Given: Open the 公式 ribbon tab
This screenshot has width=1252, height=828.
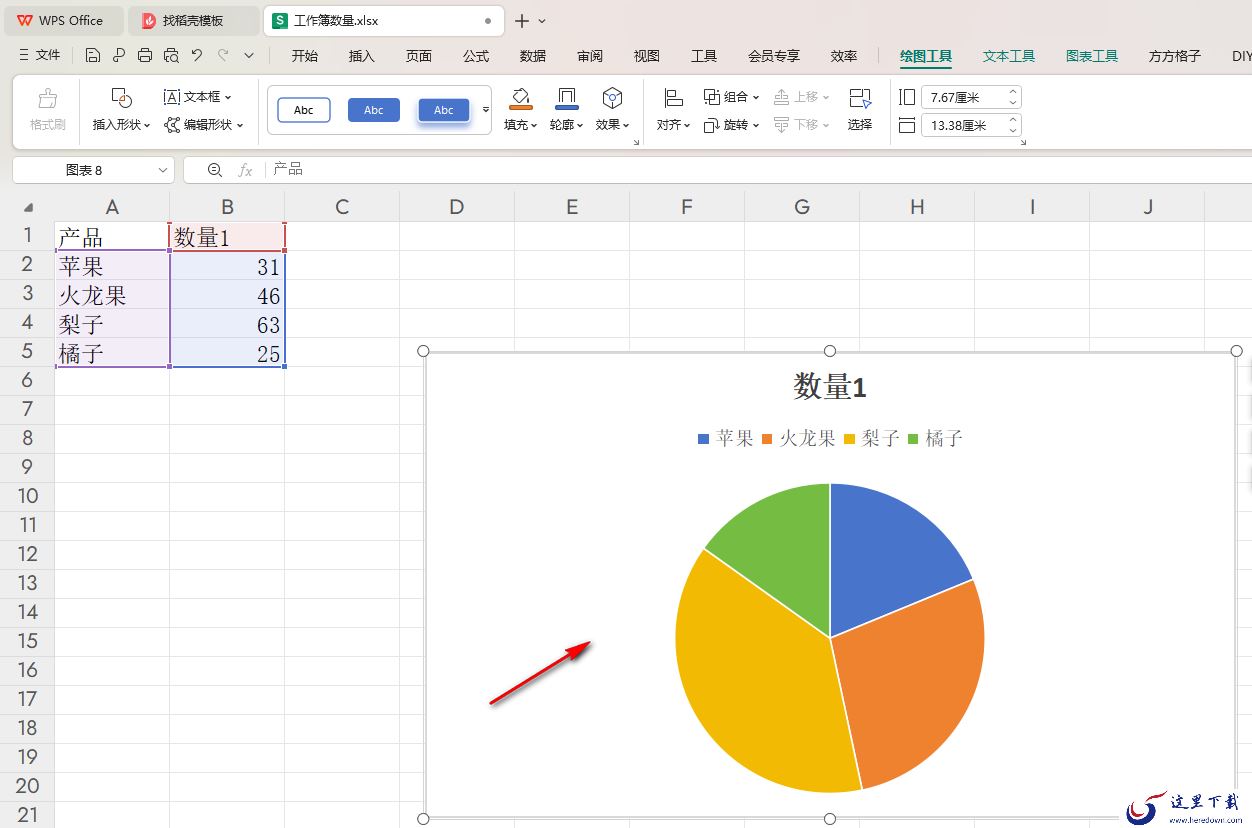Looking at the screenshot, I should click(476, 56).
